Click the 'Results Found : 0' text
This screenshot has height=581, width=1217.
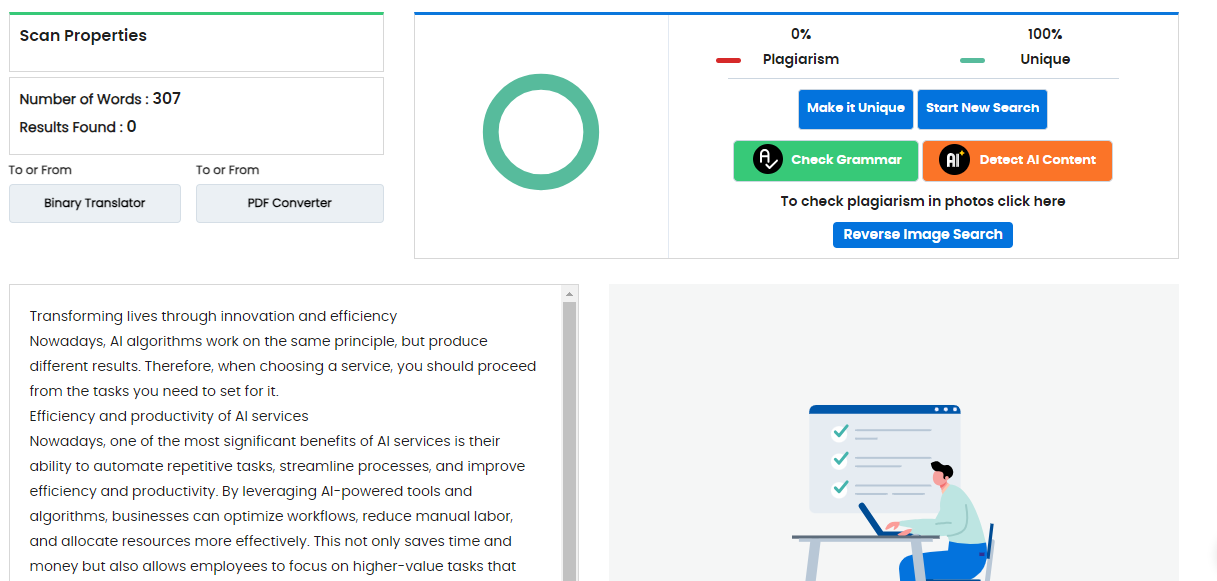click(x=78, y=127)
